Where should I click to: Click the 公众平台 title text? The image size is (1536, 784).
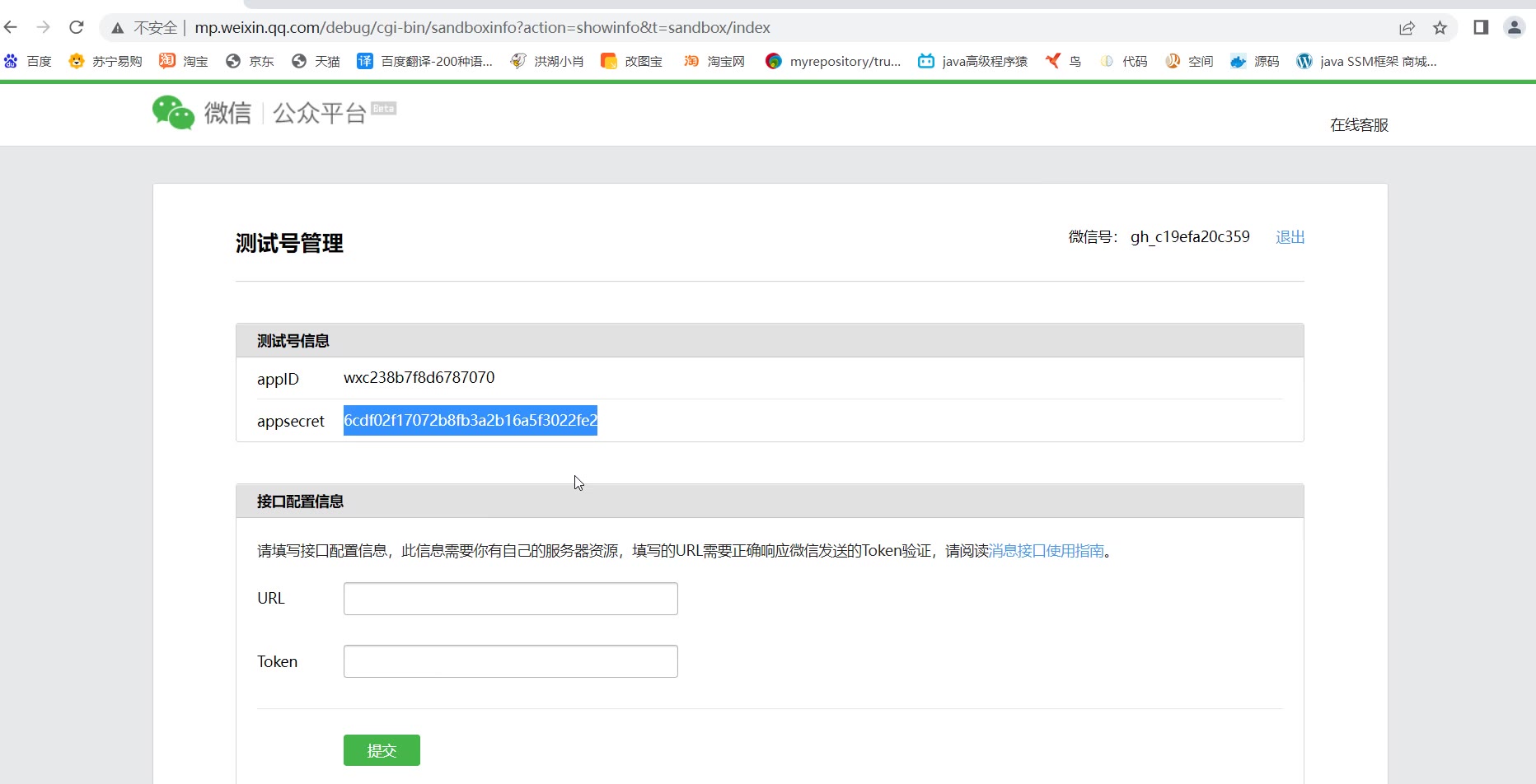tap(320, 113)
